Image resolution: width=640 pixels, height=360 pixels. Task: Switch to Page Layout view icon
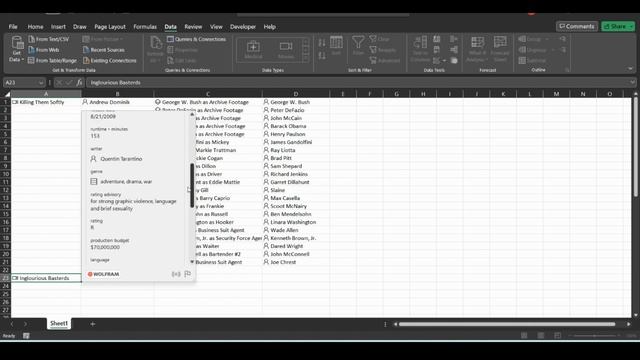(x=540, y=336)
